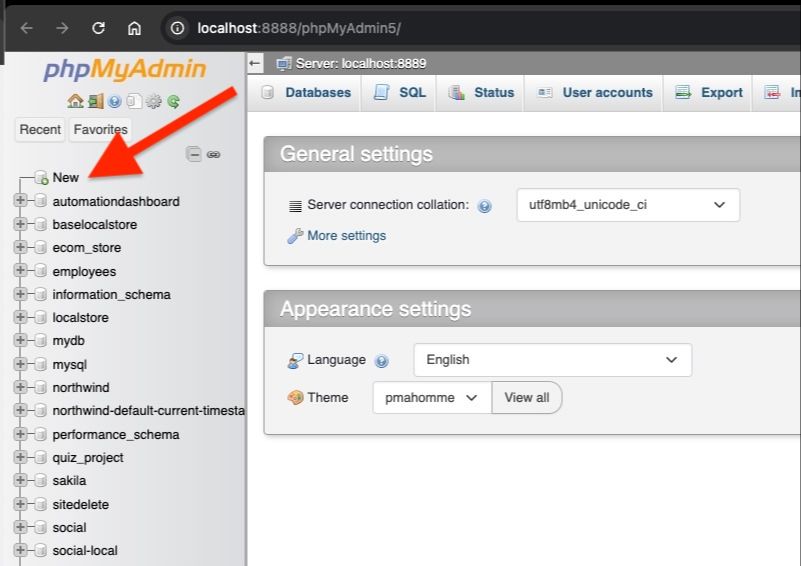801x566 pixels.
Task: Click browser back arrow
Action: (27, 28)
